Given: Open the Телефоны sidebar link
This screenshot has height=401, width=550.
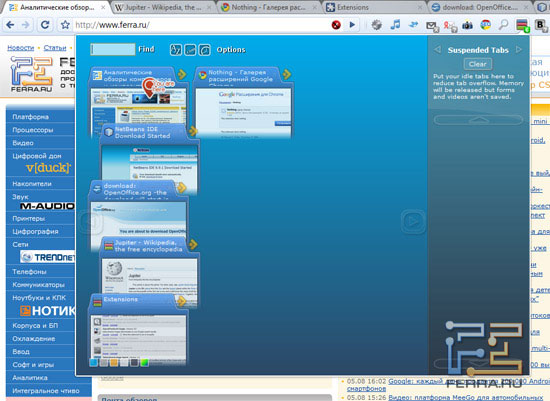Looking at the screenshot, I should click(x=29, y=272).
